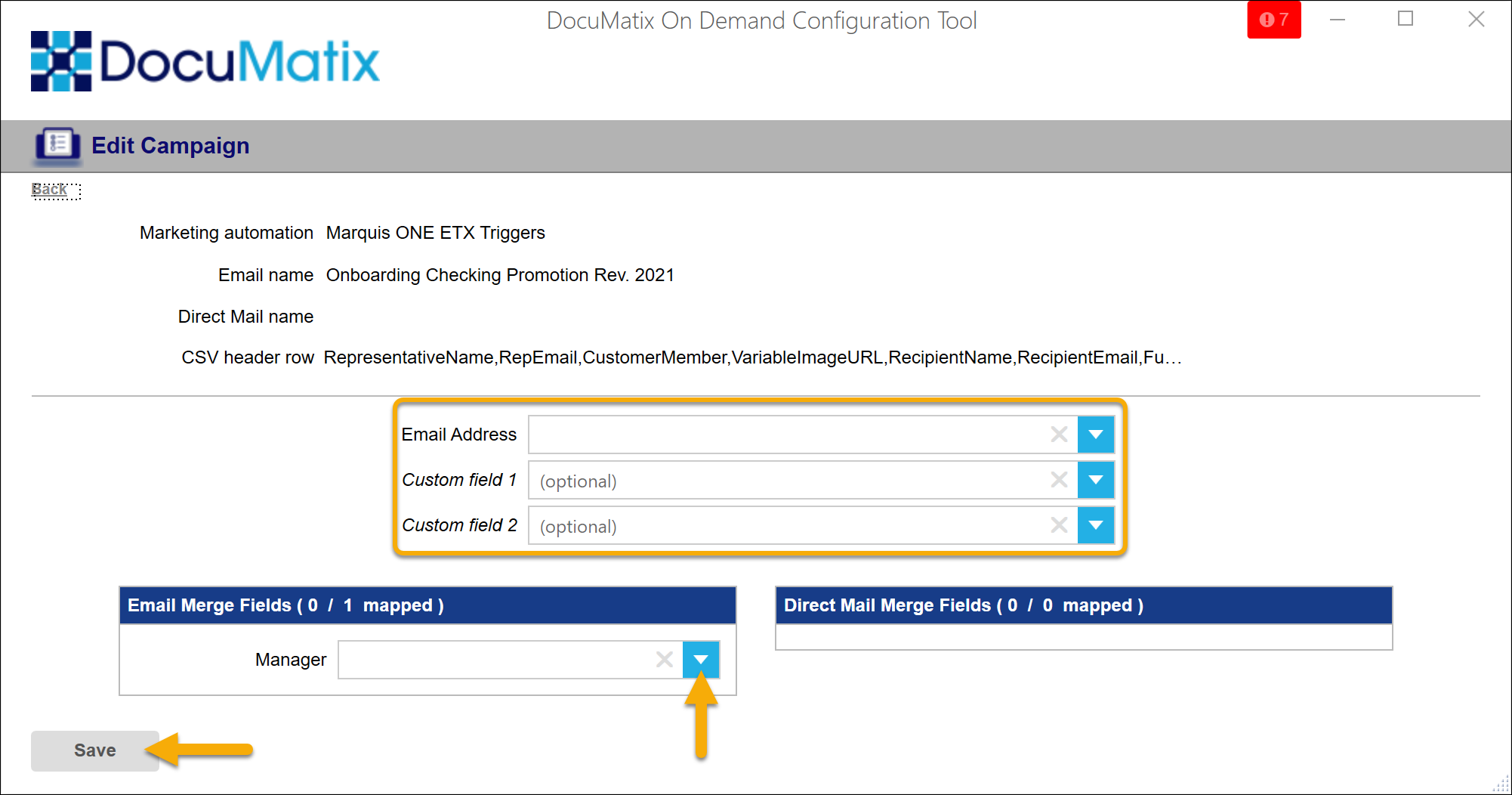Open the Custom field 2 dropdown arrow
The height and width of the screenshot is (795, 1512).
coord(1096,525)
